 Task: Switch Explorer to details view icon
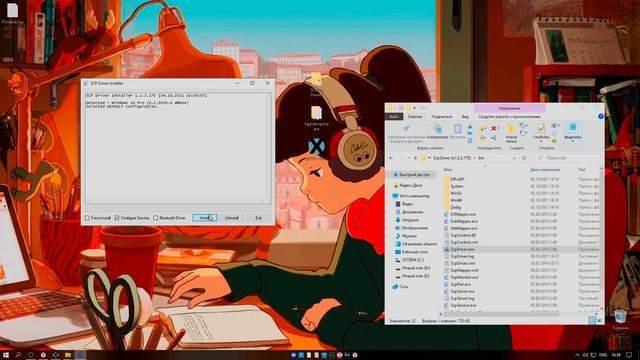[592, 321]
